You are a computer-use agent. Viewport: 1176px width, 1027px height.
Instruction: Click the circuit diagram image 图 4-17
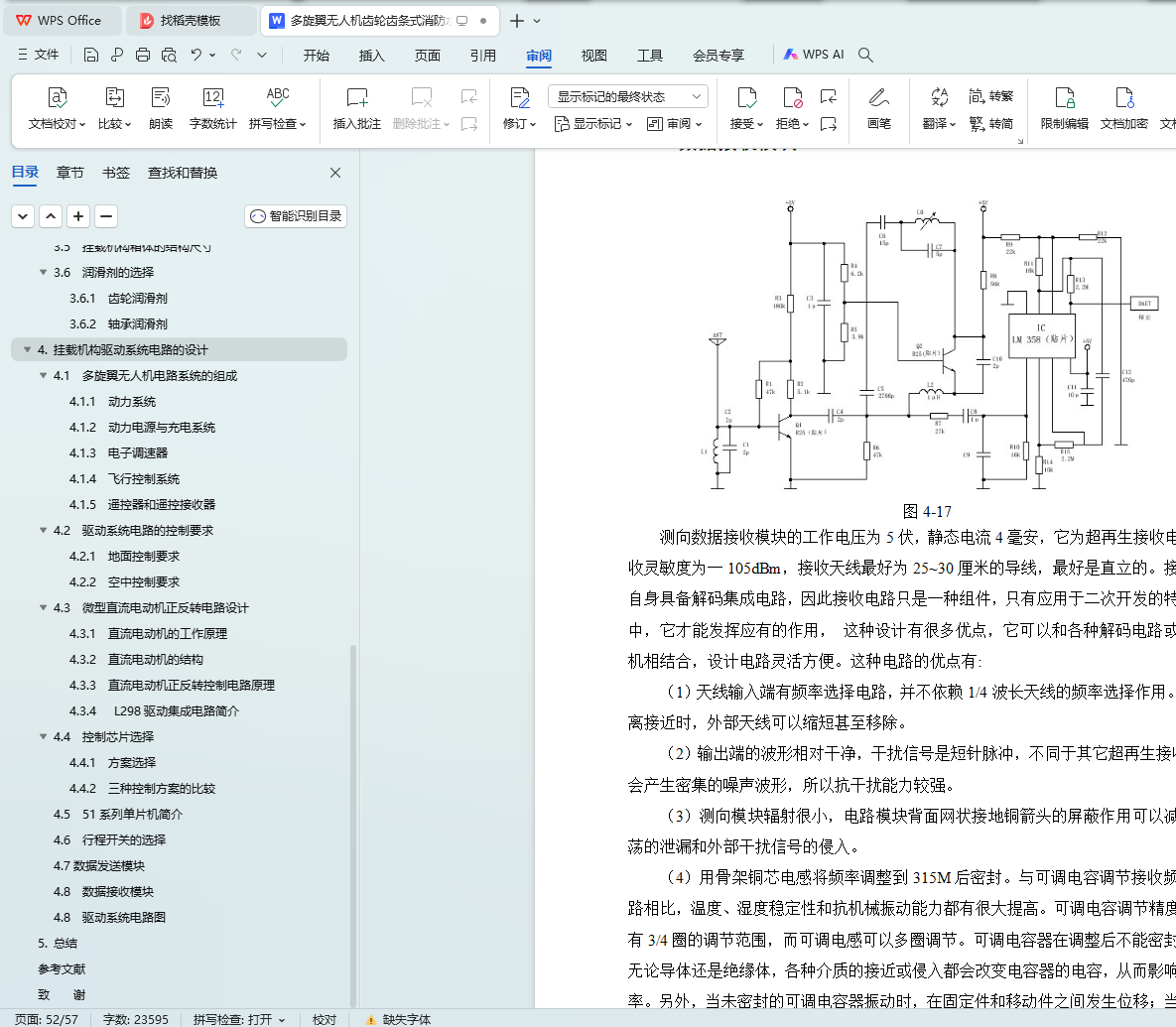pyautogui.click(x=931, y=345)
